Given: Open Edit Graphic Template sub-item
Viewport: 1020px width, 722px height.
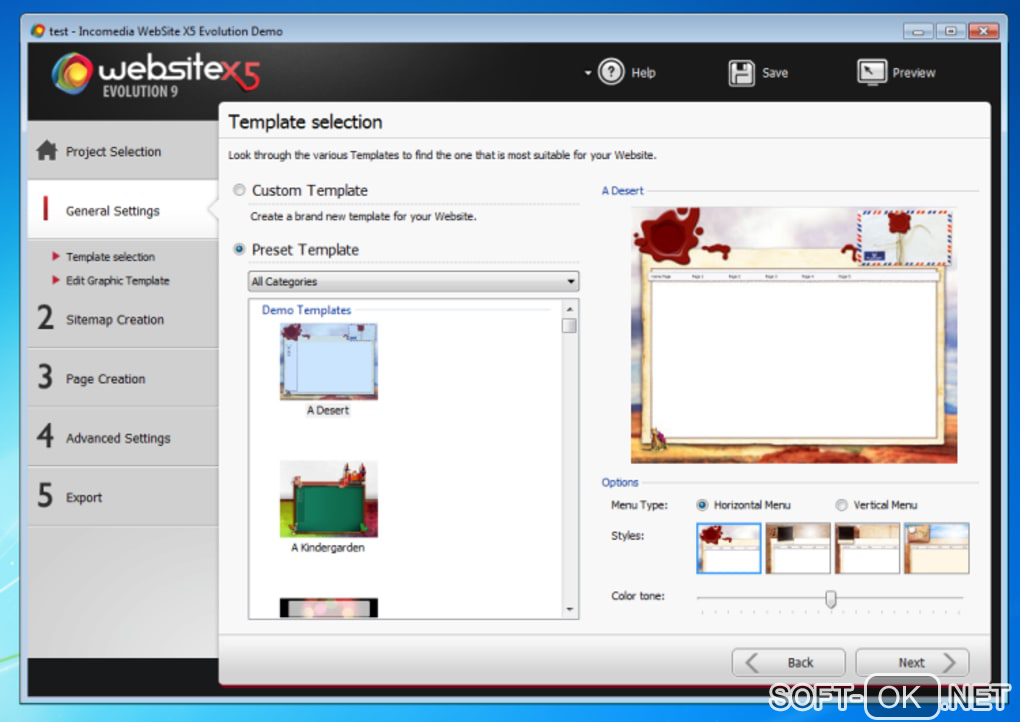Looking at the screenshot, I should [x=117, y=280].
